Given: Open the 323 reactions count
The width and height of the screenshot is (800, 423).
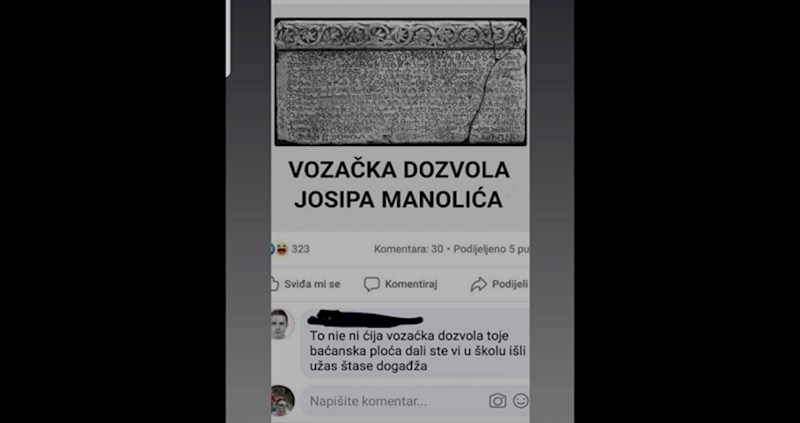Looking at the screenshot, I should 301,249.
